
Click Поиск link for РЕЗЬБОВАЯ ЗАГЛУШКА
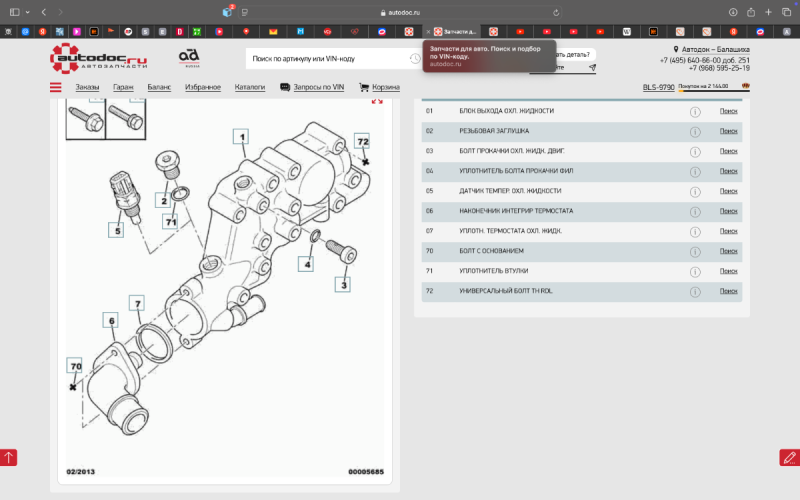(x=728, y=131)
